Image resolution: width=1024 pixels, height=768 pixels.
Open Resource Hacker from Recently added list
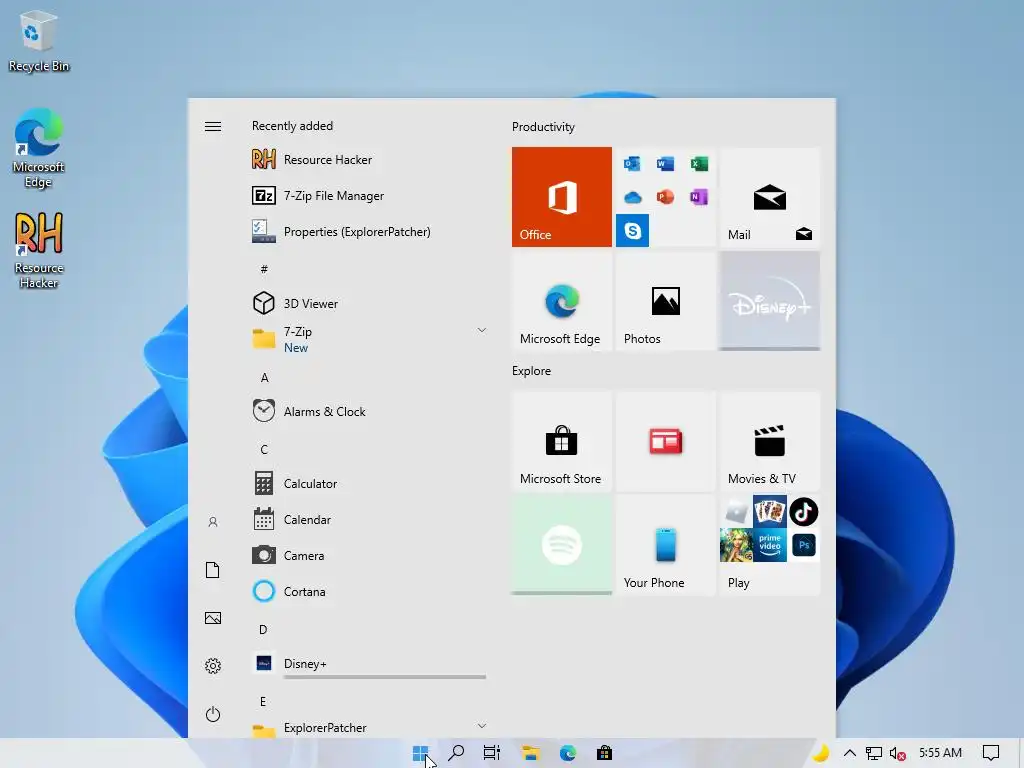click(x=369, y=159)
